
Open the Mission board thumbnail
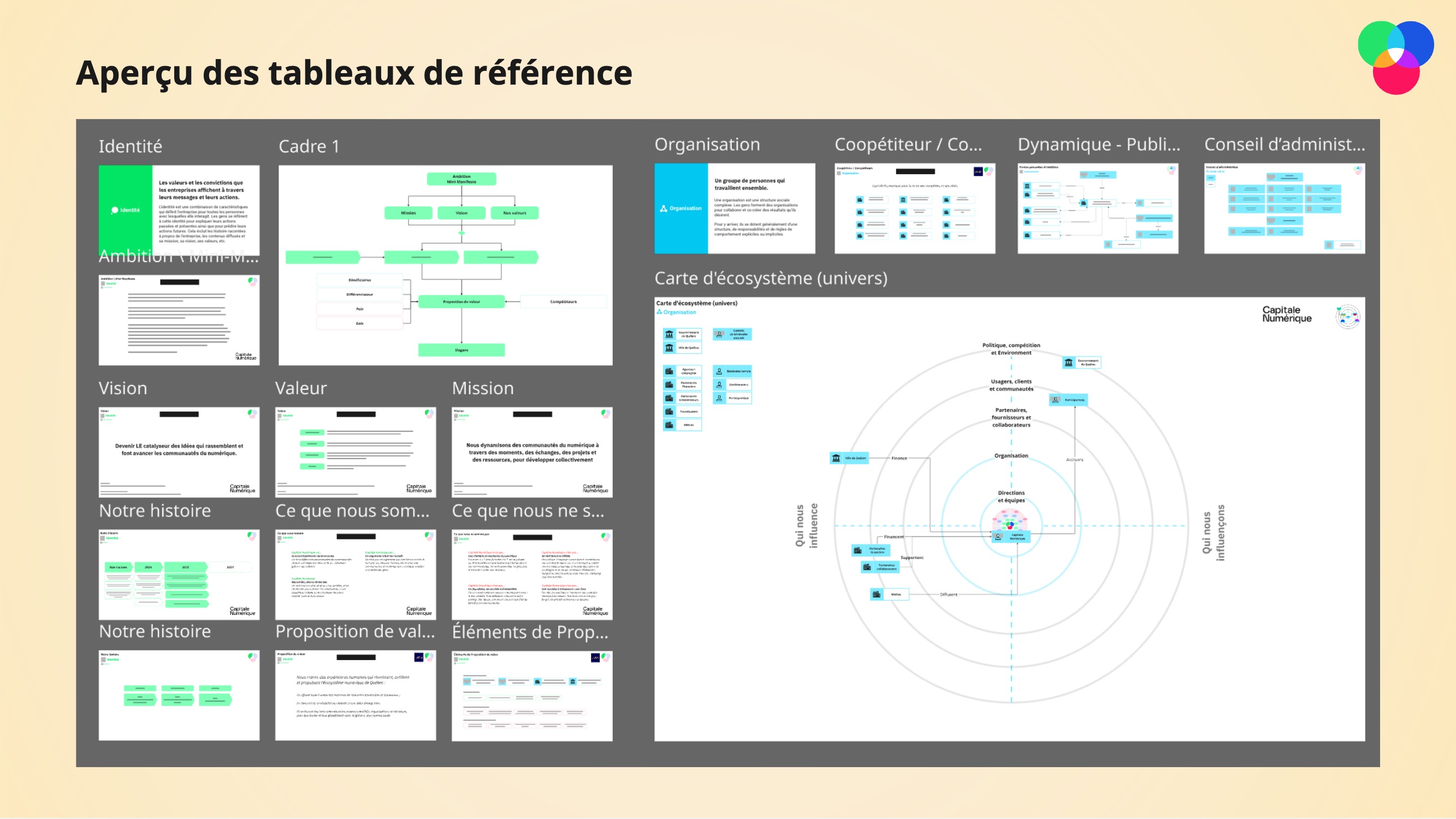coord(532,452)
